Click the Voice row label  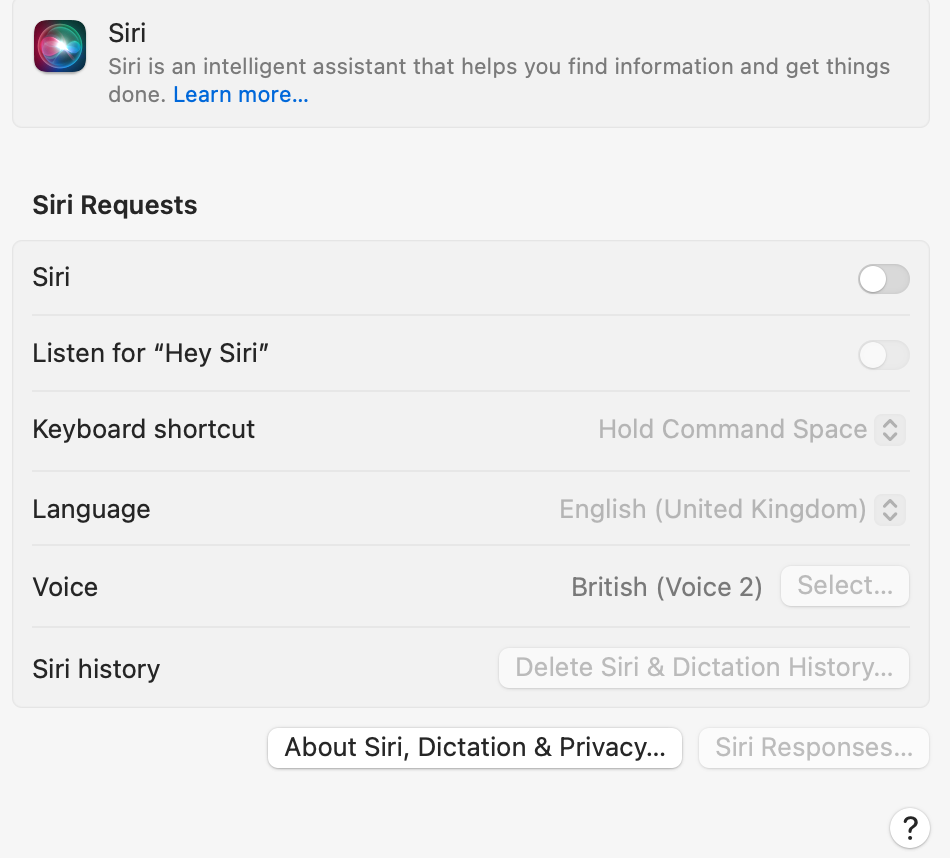coord(65,587)
